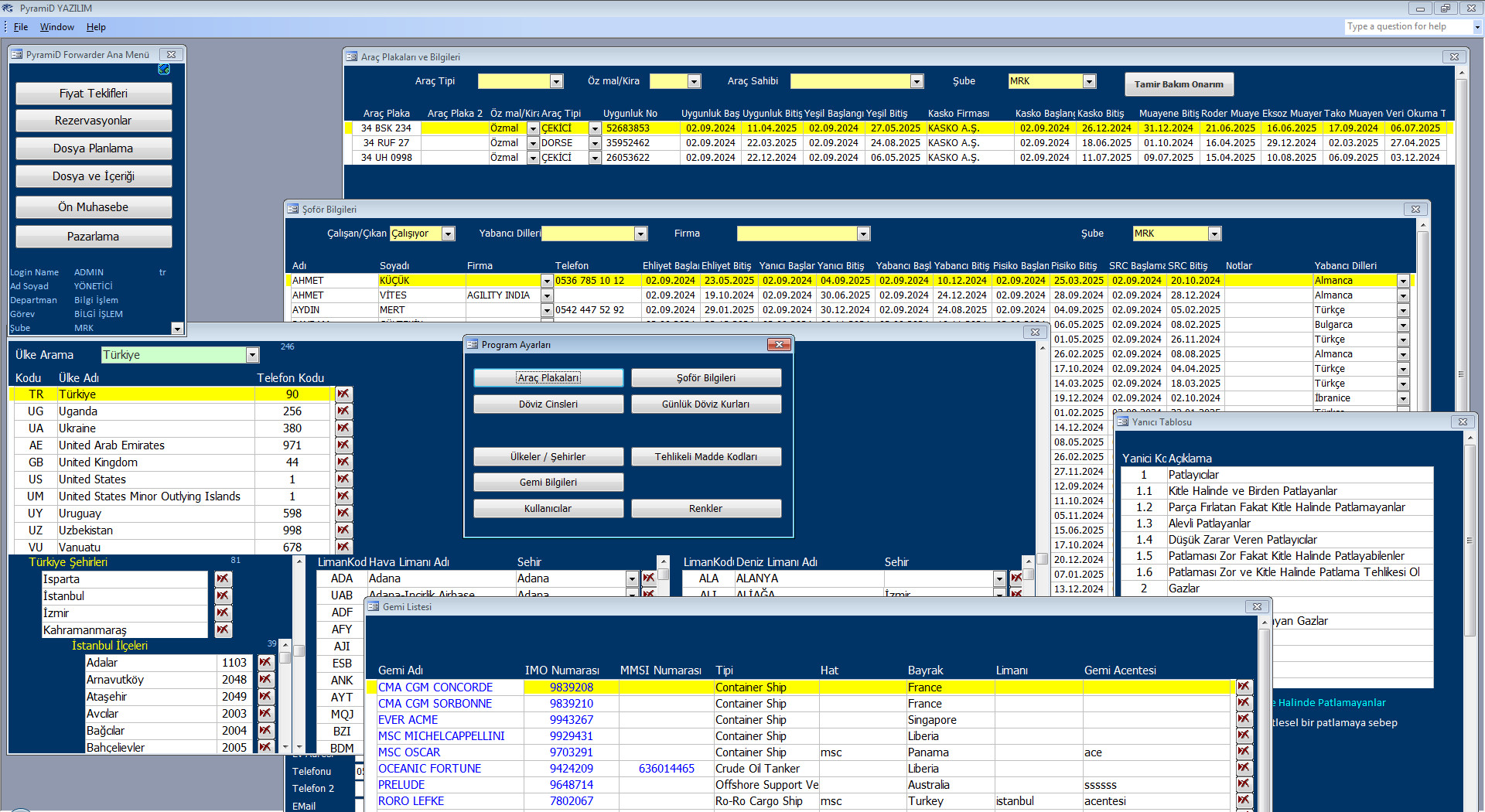The image size is (1485, 812).
Task: Click delete icon beside İstanbul city
Action: click(223, 596)
